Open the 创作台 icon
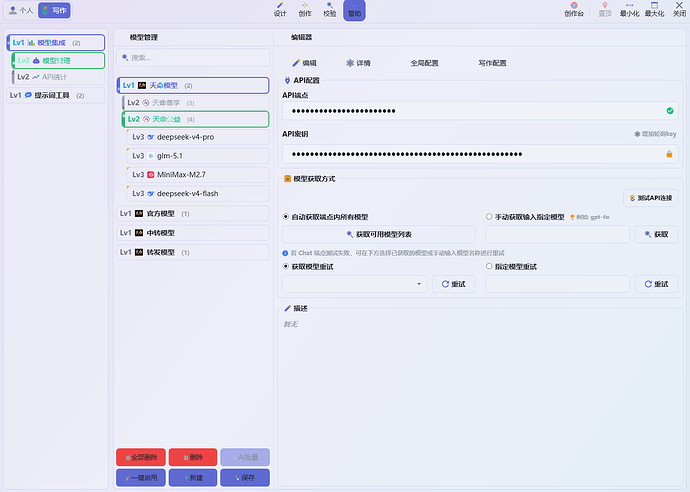The image size is (690, 492). click(x=574, y=10)
